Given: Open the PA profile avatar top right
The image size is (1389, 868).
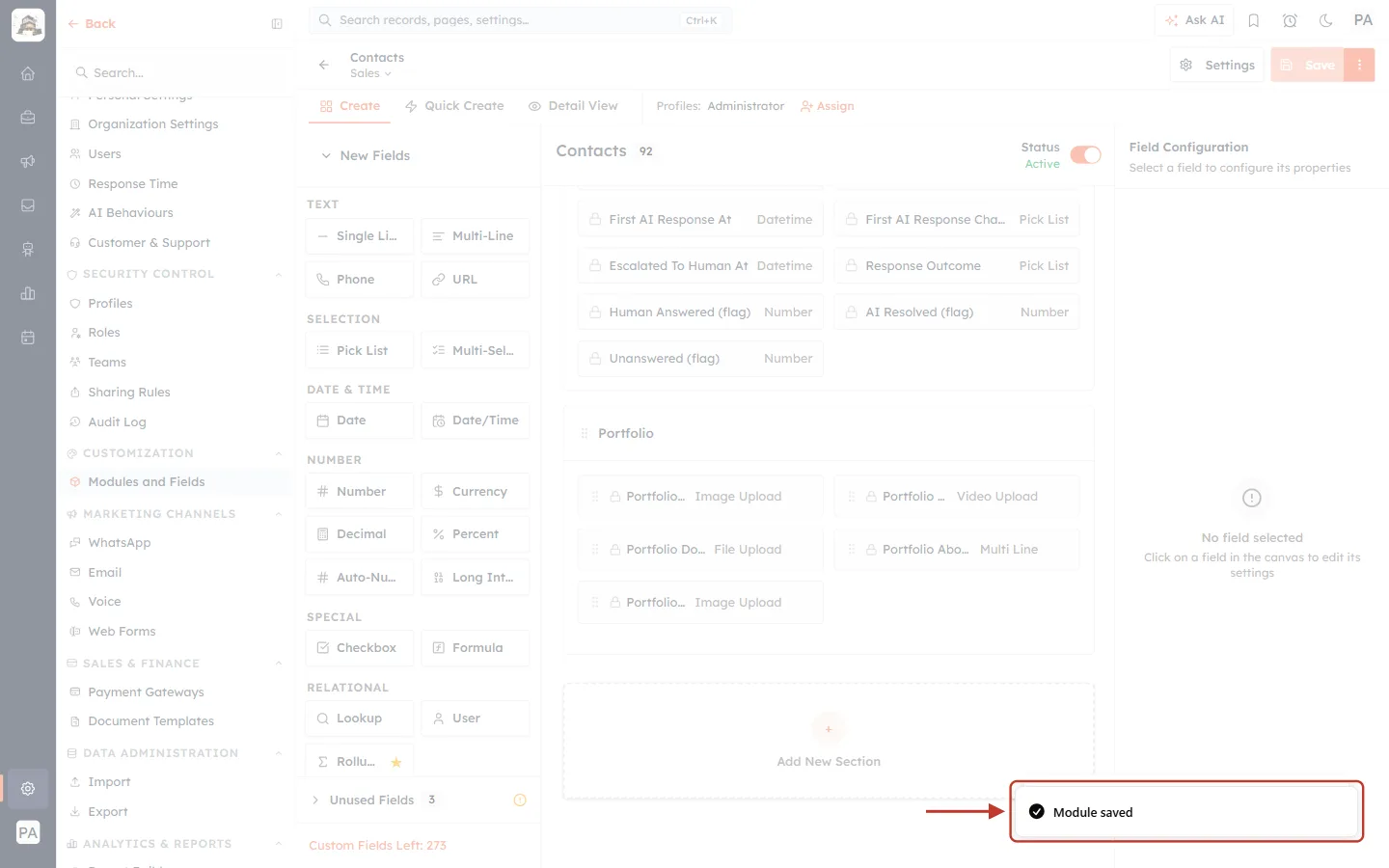Looking at the screenshot, I should pos(1363,20).
